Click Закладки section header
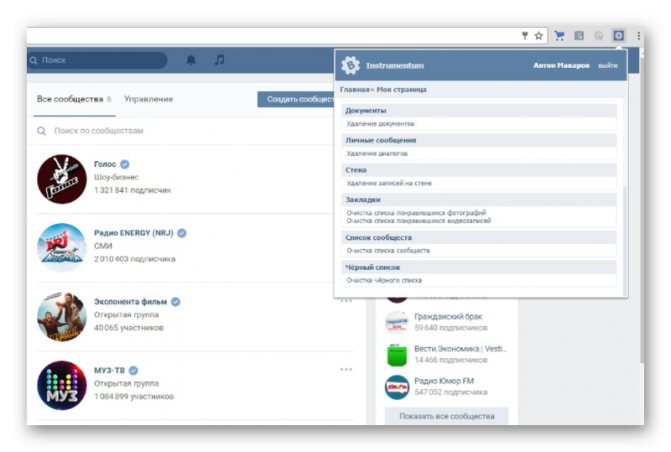The height and width of the screenshot is (452, 671). (x=479, y=199)
